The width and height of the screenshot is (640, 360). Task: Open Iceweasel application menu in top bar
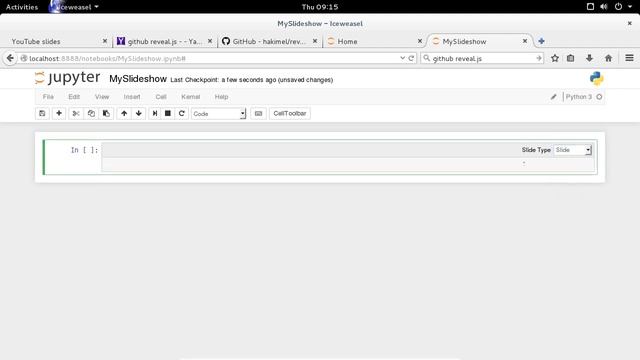tap(74, 7)
